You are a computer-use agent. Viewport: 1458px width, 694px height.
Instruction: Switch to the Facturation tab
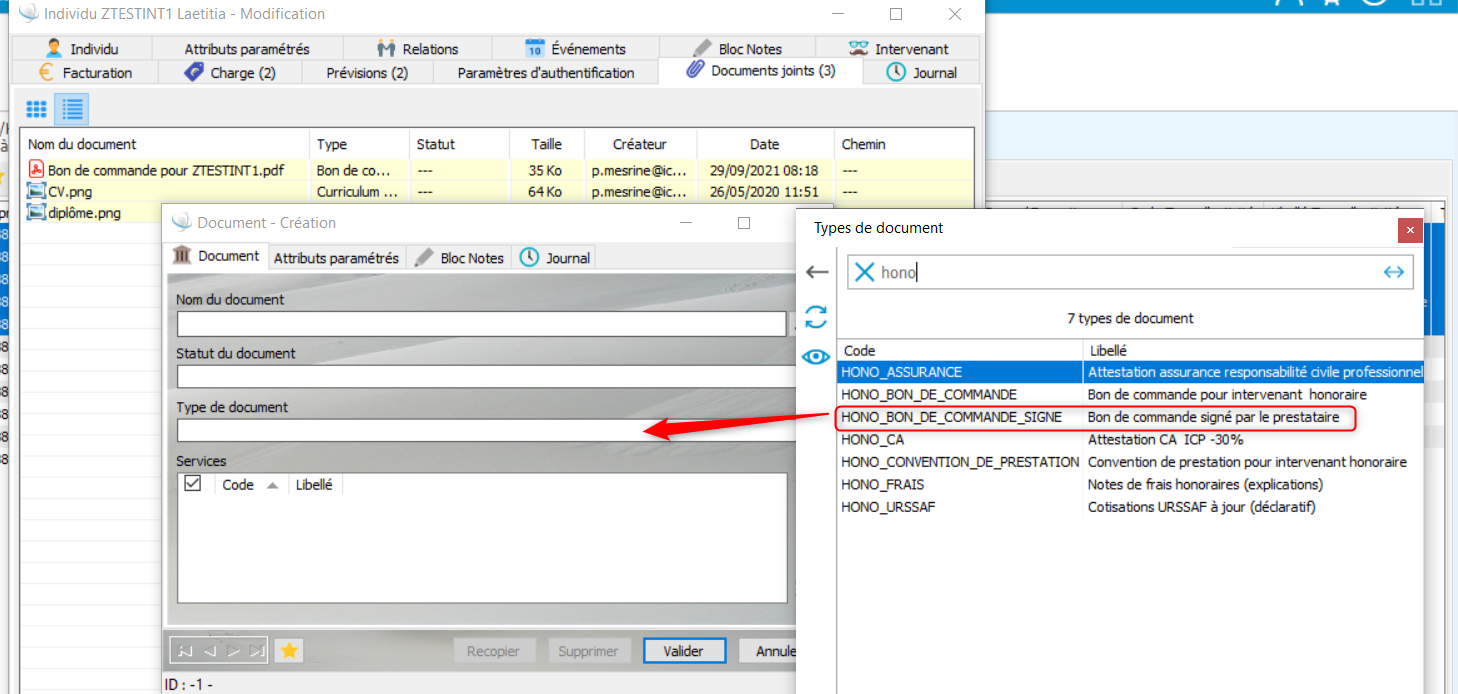pyautogui.click(x=86, y=73)
